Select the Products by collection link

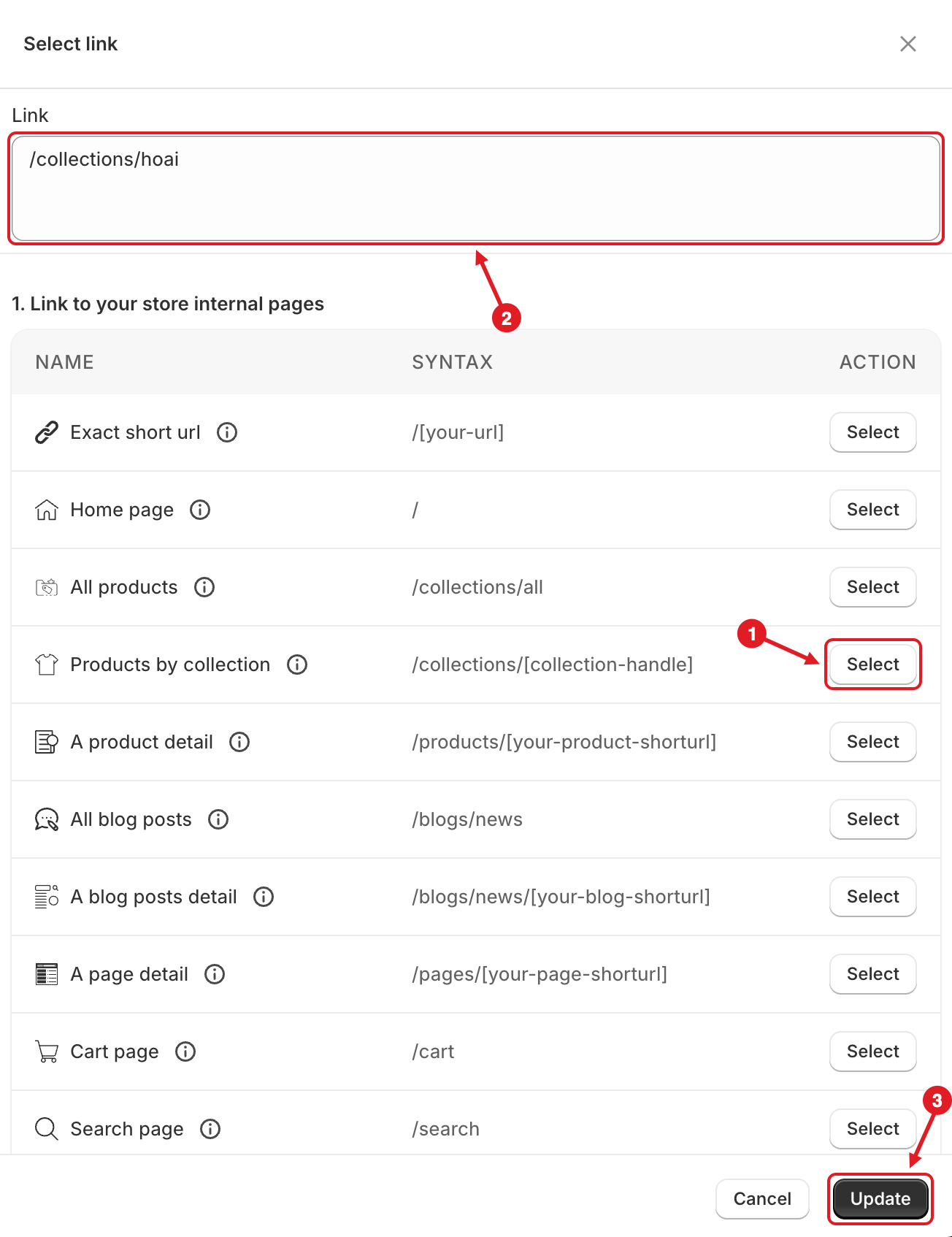(873, 665)
